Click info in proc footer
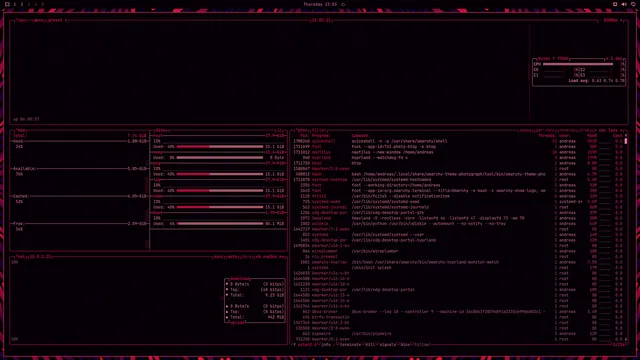The image size is (640, 360). point(326,345)
